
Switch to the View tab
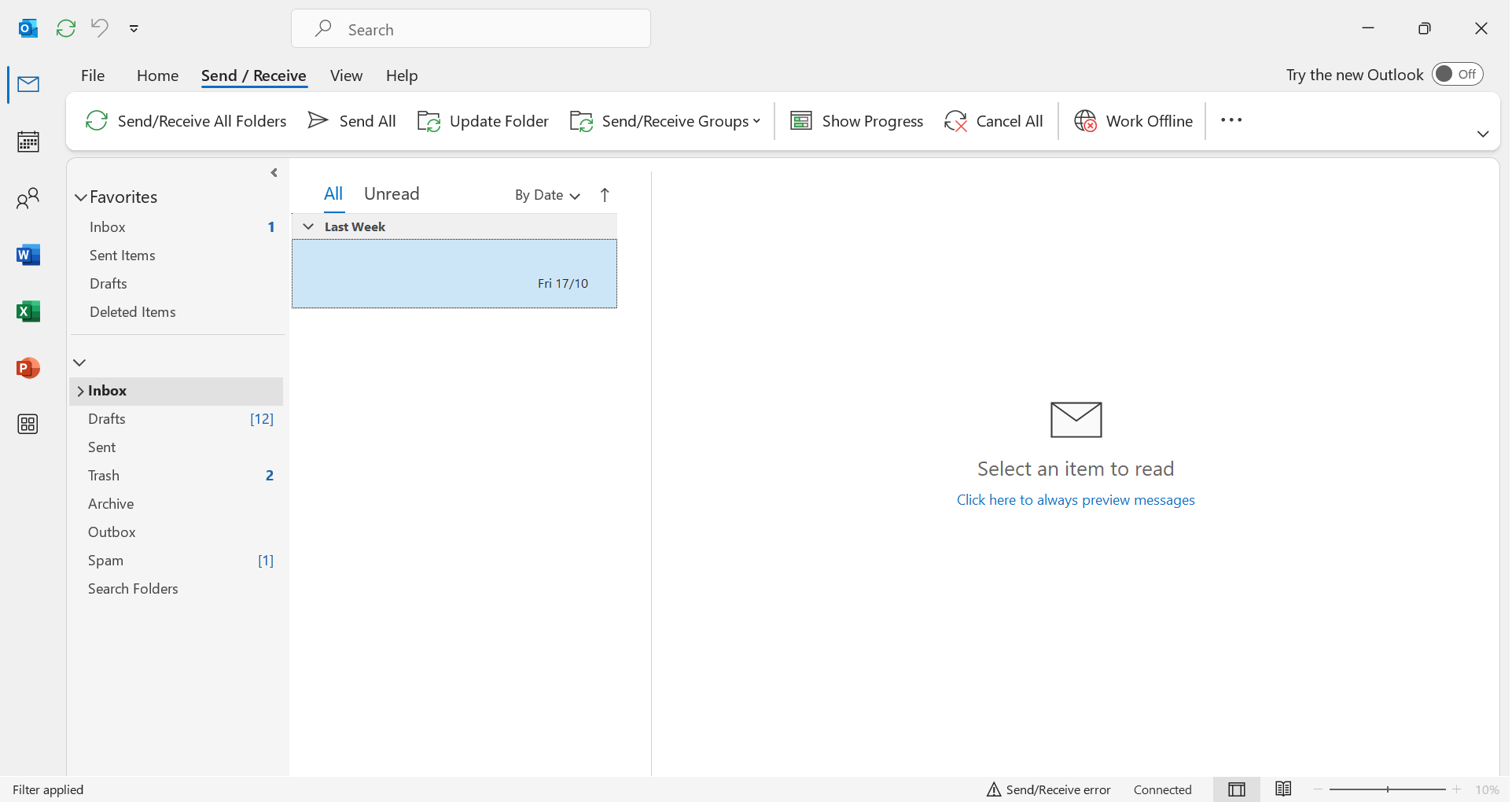(x=346, y=75)
